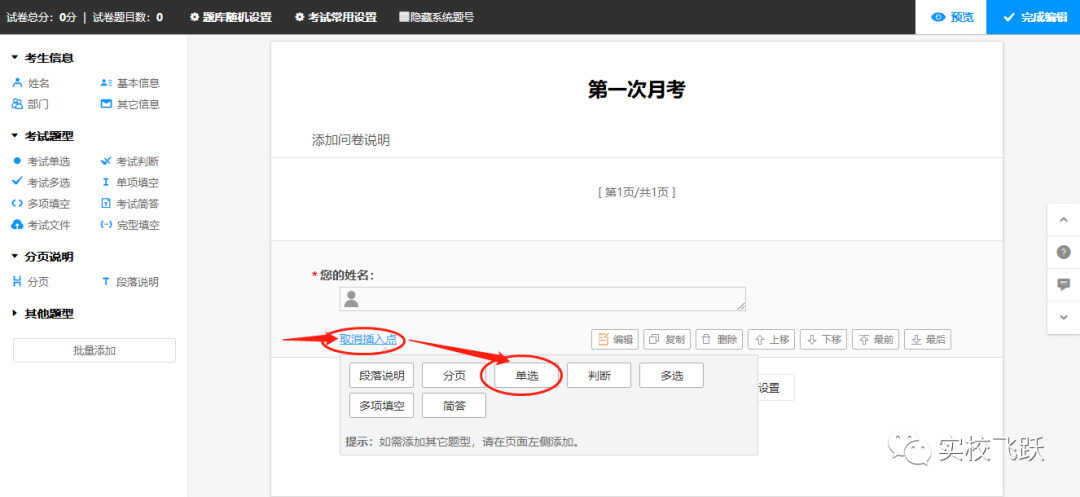
Task: Toggle the 隐藏系统题号 checkbox
Action: click(x=404, y=17)
